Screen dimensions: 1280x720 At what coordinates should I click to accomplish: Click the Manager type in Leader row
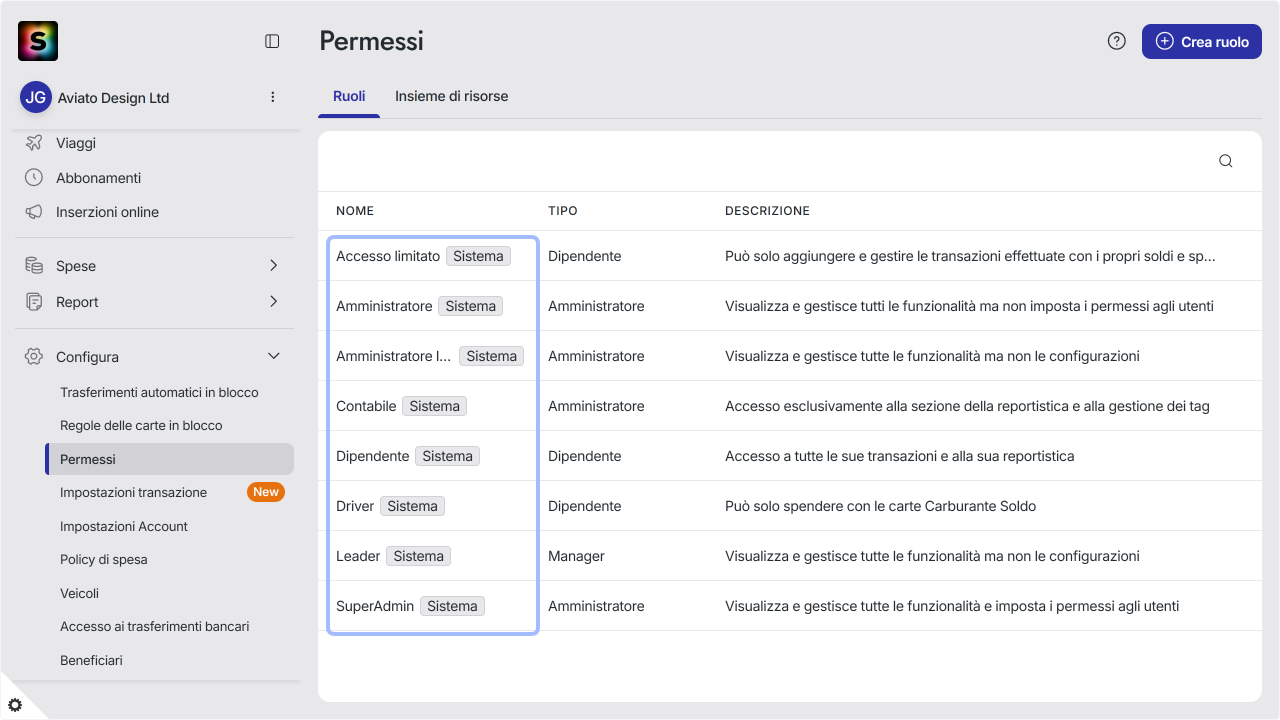(x=576, y=556)
